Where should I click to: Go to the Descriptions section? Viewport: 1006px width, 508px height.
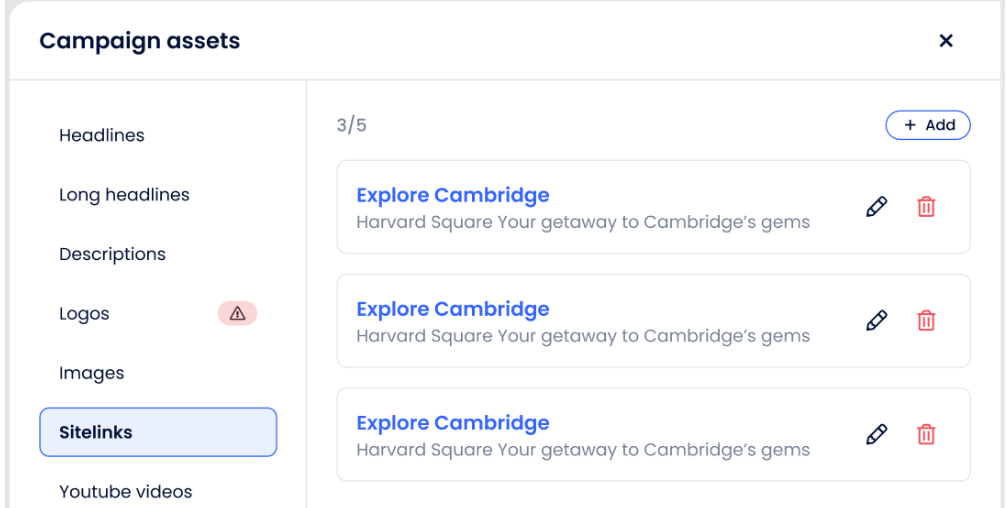click(x=112, y=254)
